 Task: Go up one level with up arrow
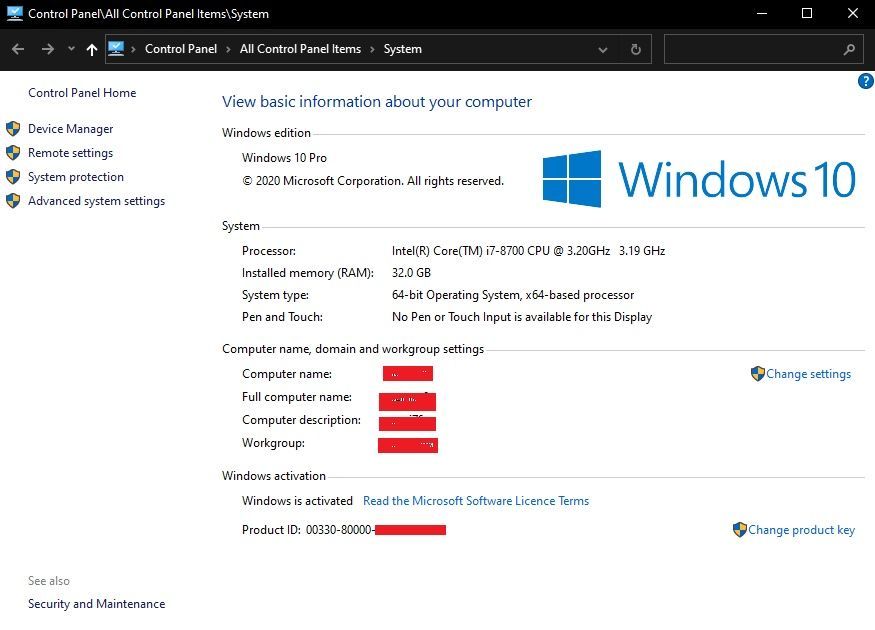(x=92, y=50)
